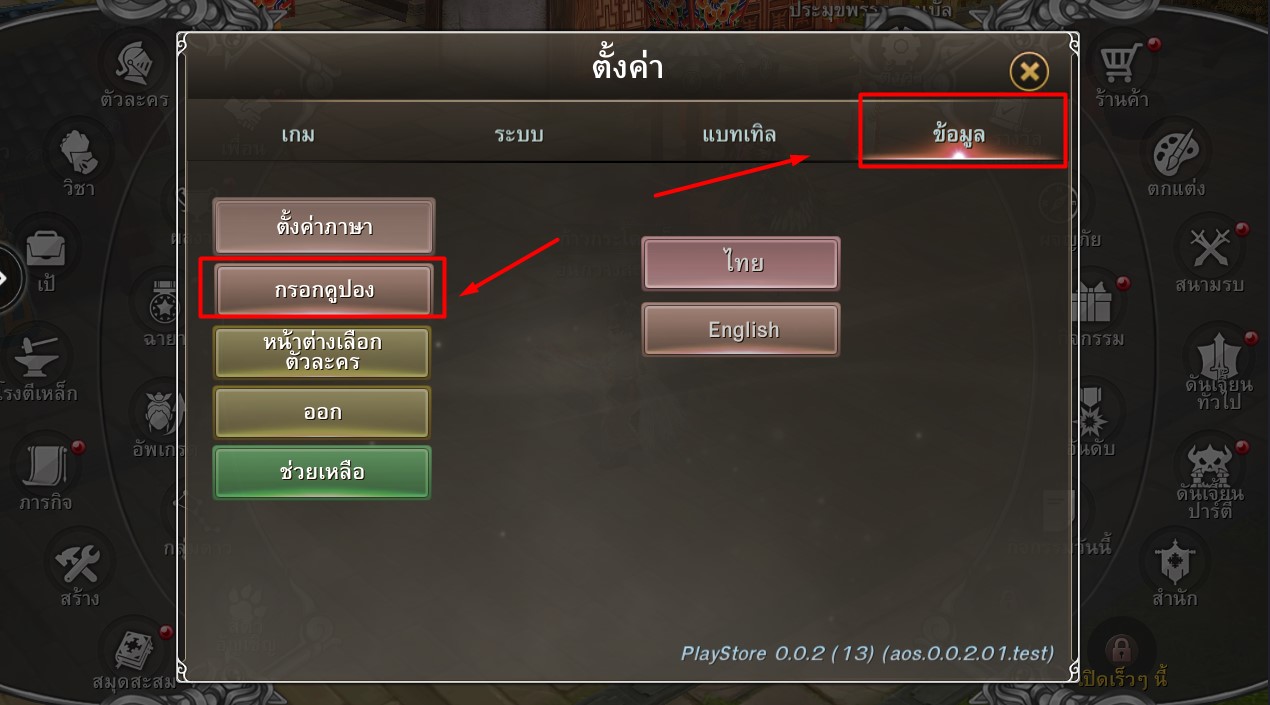Select the ไทย language button
The width and height of the screenshot is (1270, 705).
pyautogui.click(x=741, y=264)
